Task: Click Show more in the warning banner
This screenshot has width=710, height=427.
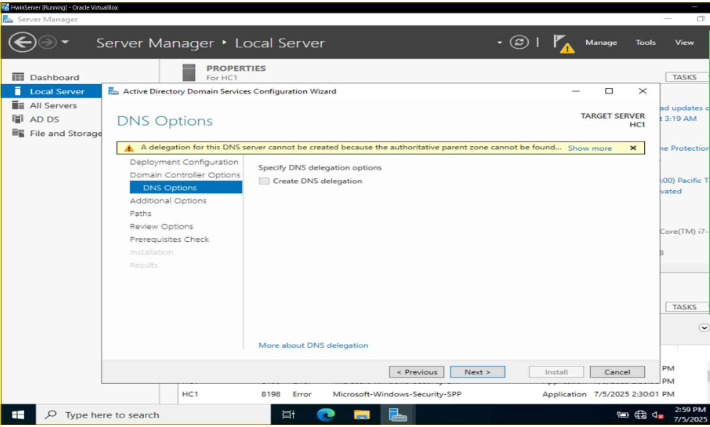Action: point(590,149)
